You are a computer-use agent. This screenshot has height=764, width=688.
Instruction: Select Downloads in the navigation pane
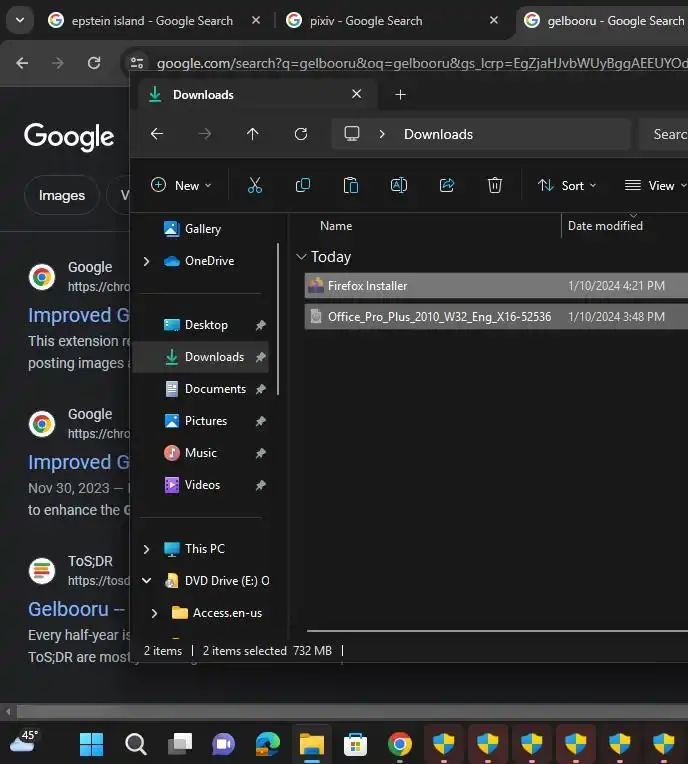click(x=201, y=357)
